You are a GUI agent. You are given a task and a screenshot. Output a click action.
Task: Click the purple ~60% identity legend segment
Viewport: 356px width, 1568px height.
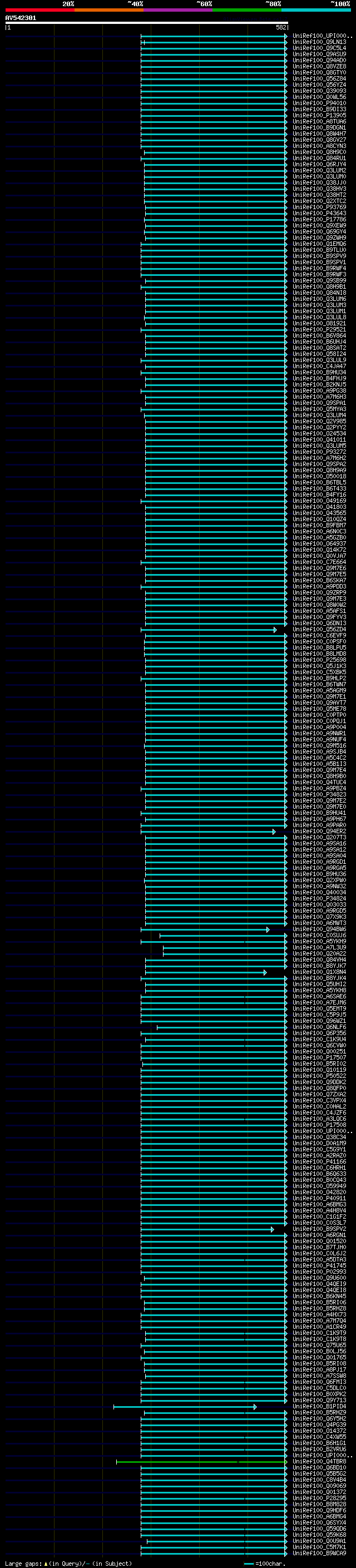pos(179,10)
